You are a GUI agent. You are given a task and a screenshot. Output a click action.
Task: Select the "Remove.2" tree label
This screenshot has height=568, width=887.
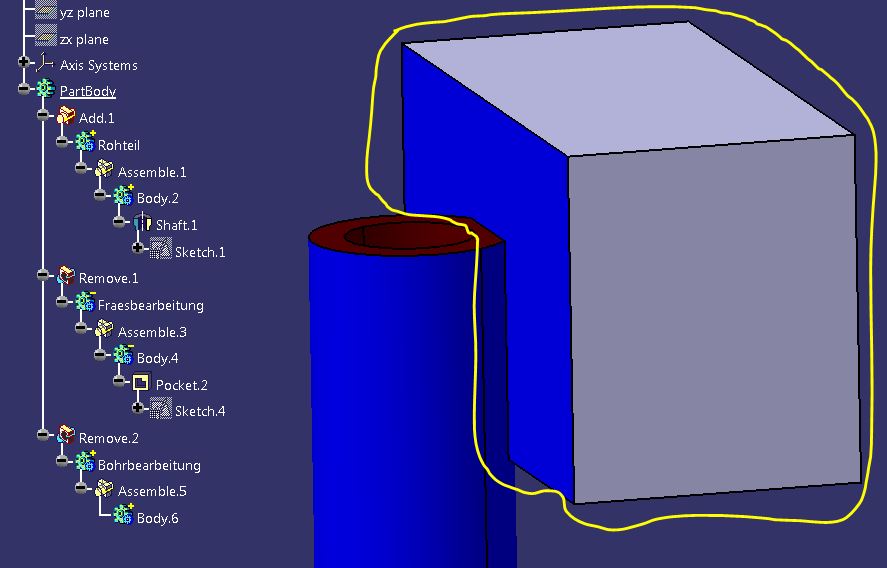click(109, 438)
